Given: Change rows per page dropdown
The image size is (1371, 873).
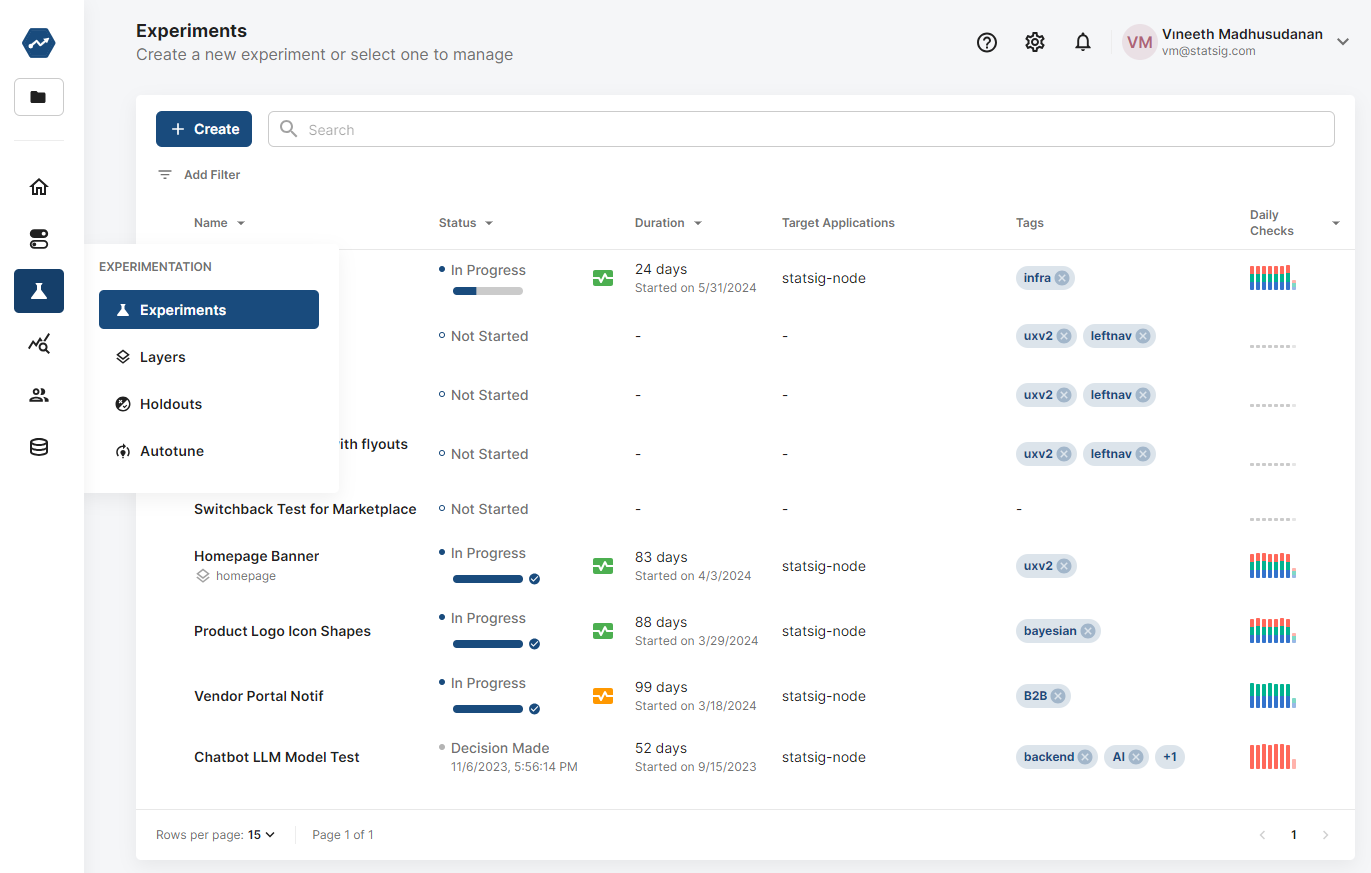Looking at the screenshot, I should [x=262, y=834].
